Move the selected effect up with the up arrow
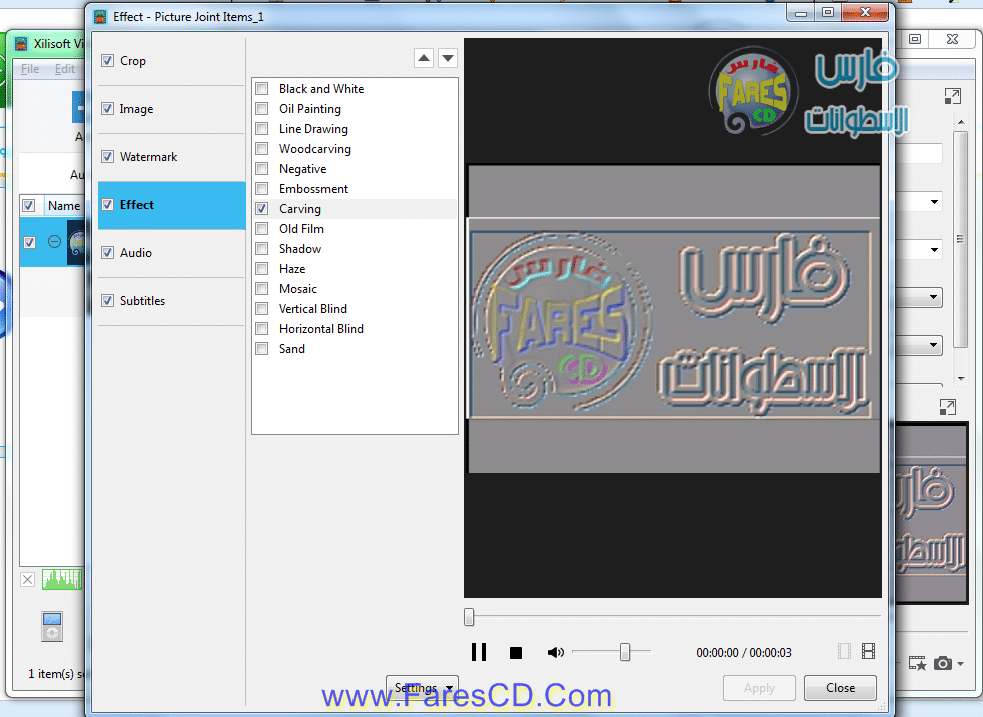983x717 pixels. [424, 58]
